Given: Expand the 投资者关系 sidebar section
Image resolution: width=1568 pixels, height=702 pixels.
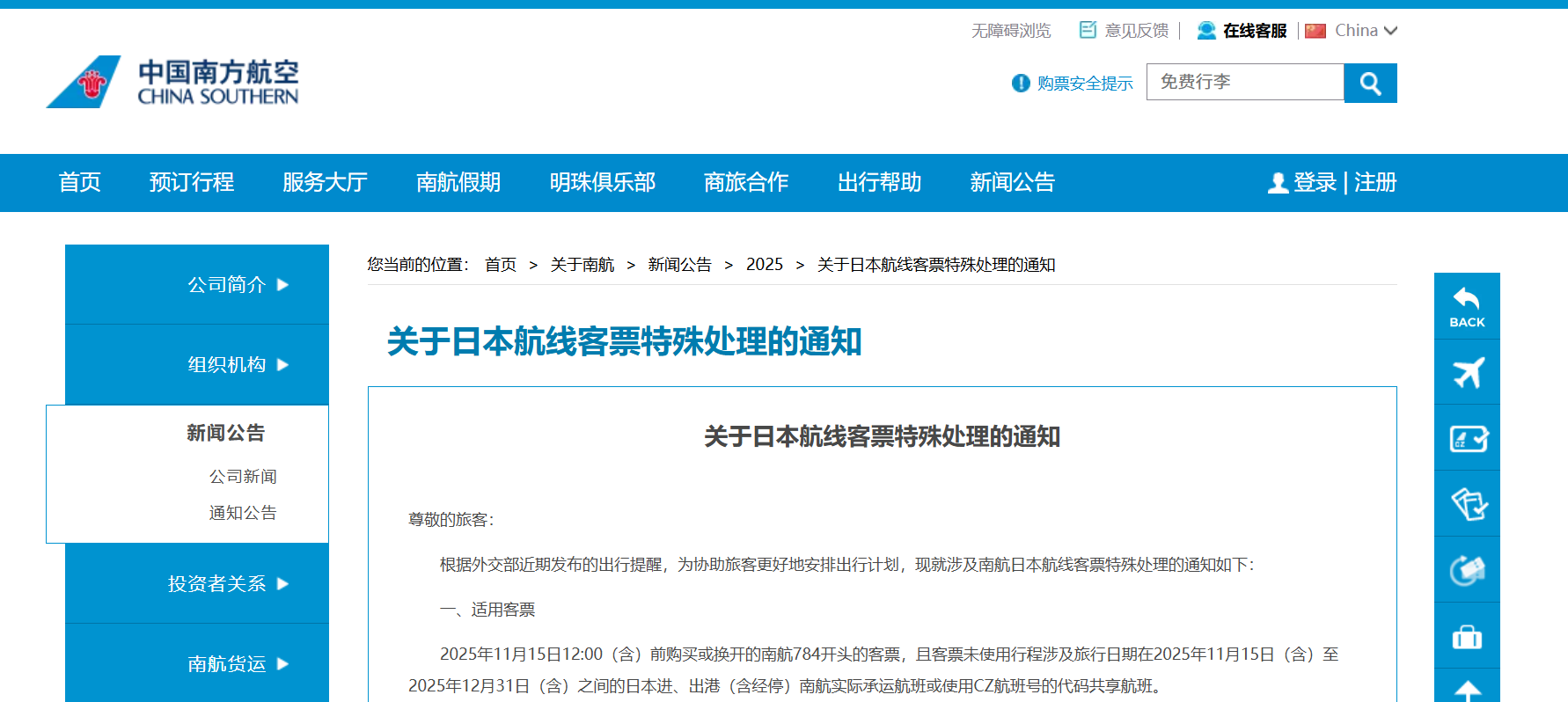Looking at the screenshot, I should pos(197,583).
